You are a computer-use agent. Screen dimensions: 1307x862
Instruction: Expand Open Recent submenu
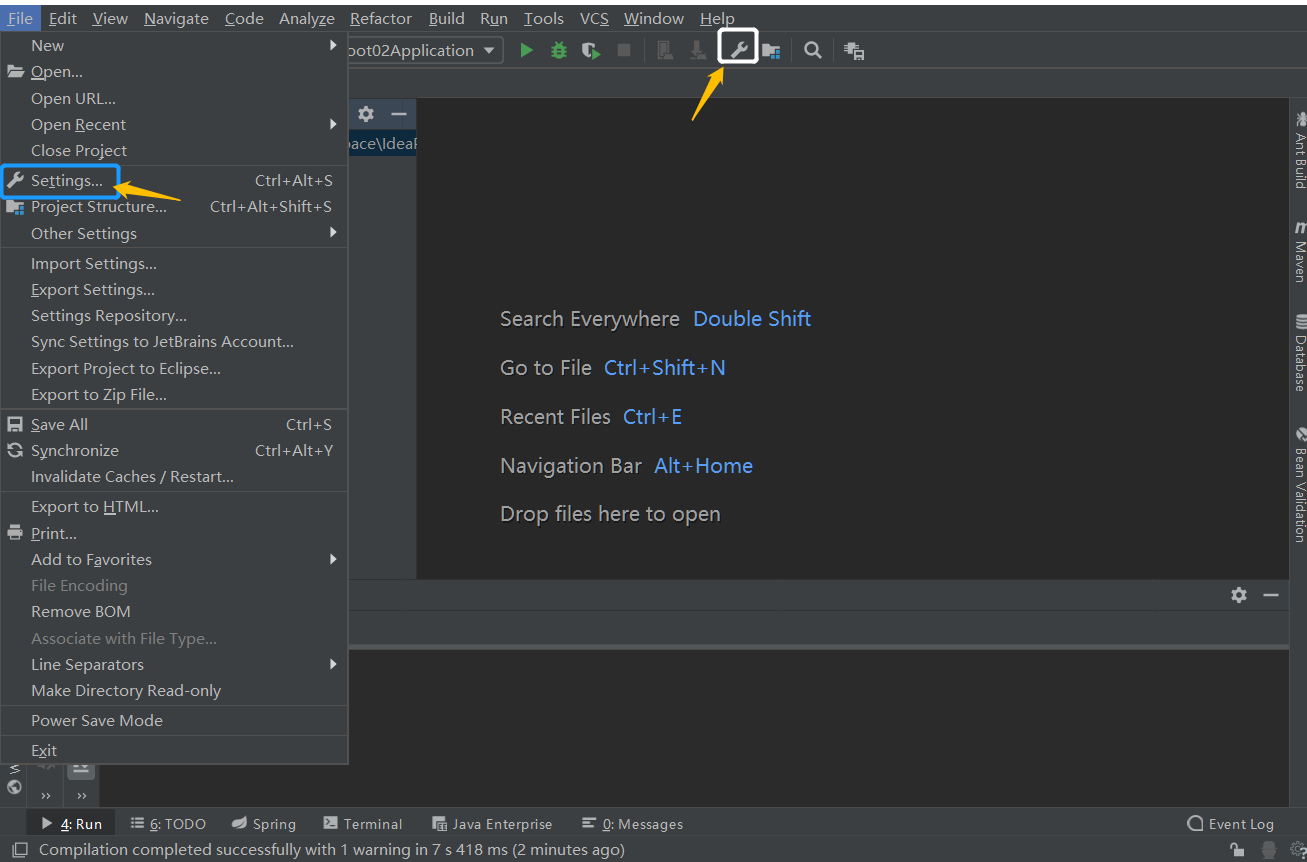[x=174, y=124]
